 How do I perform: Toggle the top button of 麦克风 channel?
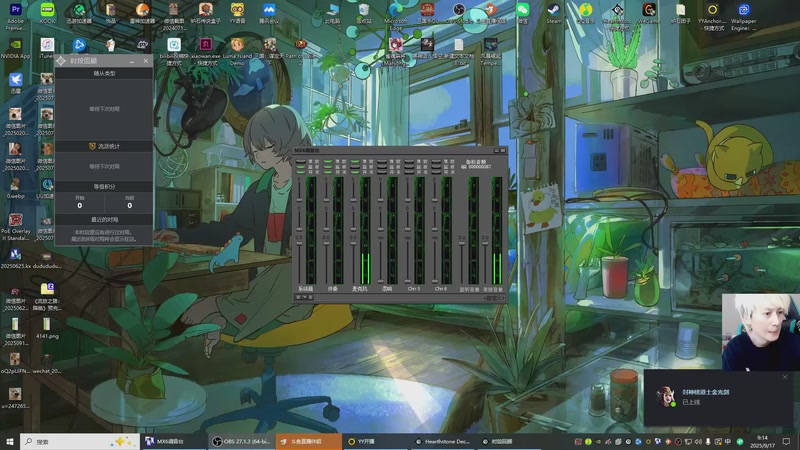(355, 162)
